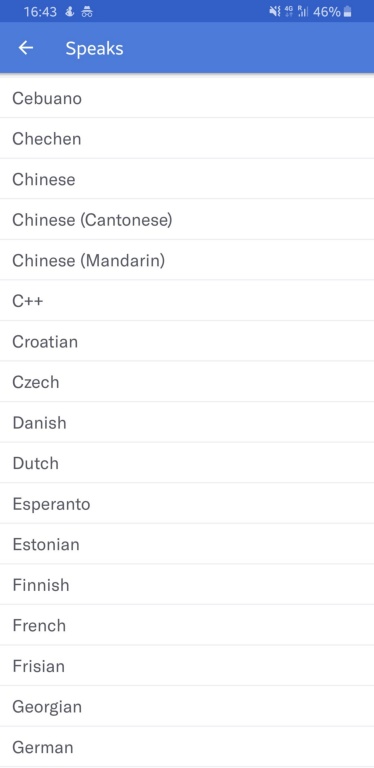Image resolution: width=374 pixels, height=768 pixels.
Task: Select German language
Action: click(x=187, y=747)
